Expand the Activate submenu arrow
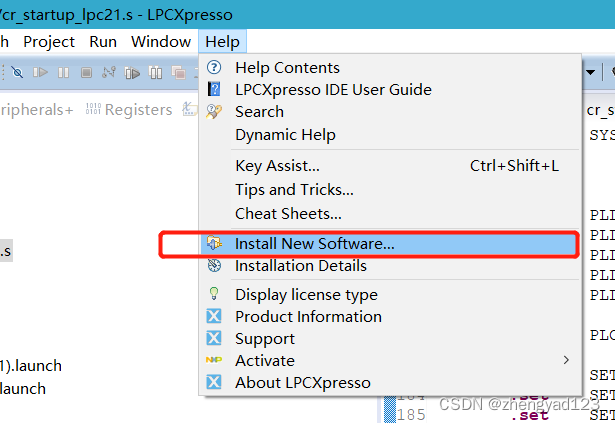The height and width of the screenshot is (423, 615). pos(566,360)
